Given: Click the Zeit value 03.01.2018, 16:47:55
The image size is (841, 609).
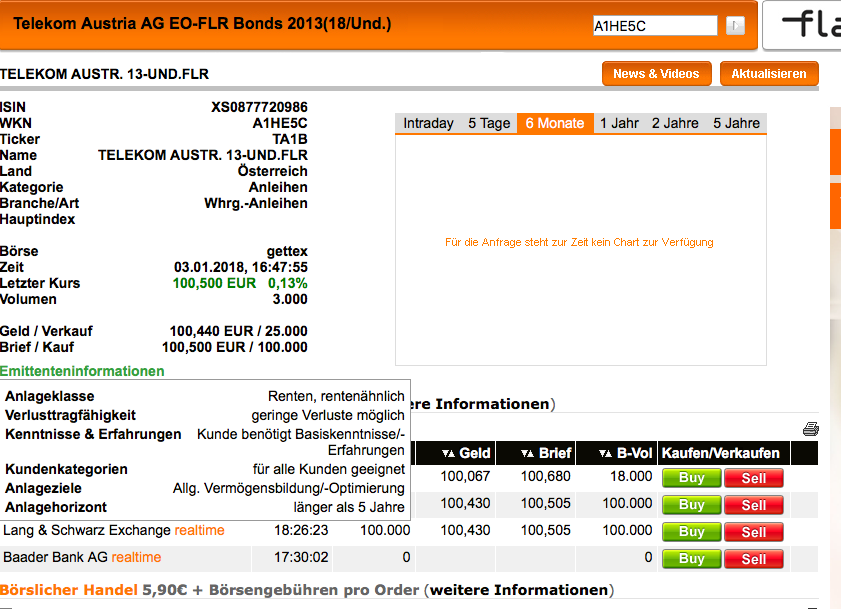Looking at the screenshot, I should (x=241, y=267).
